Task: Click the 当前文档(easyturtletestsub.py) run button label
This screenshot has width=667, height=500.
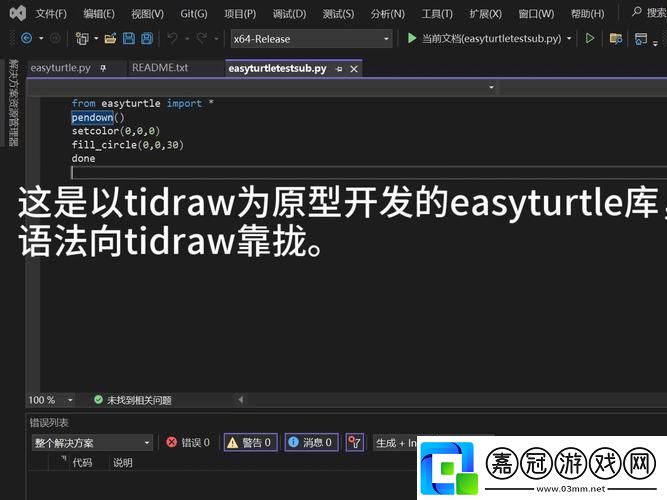Action: (491, 39)
